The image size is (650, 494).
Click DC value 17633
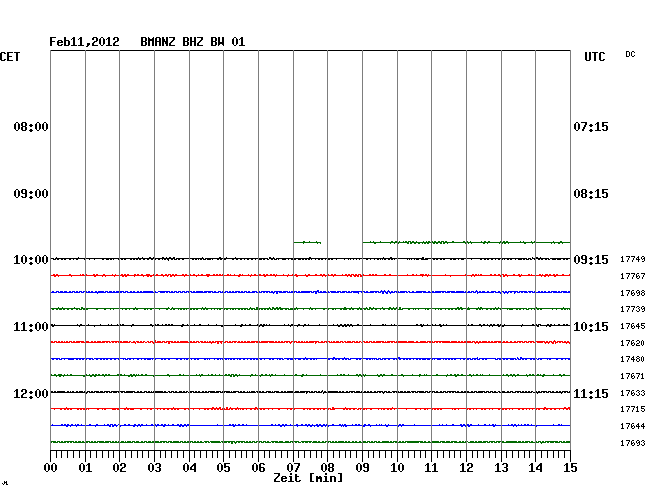click(x=633, y=393)
